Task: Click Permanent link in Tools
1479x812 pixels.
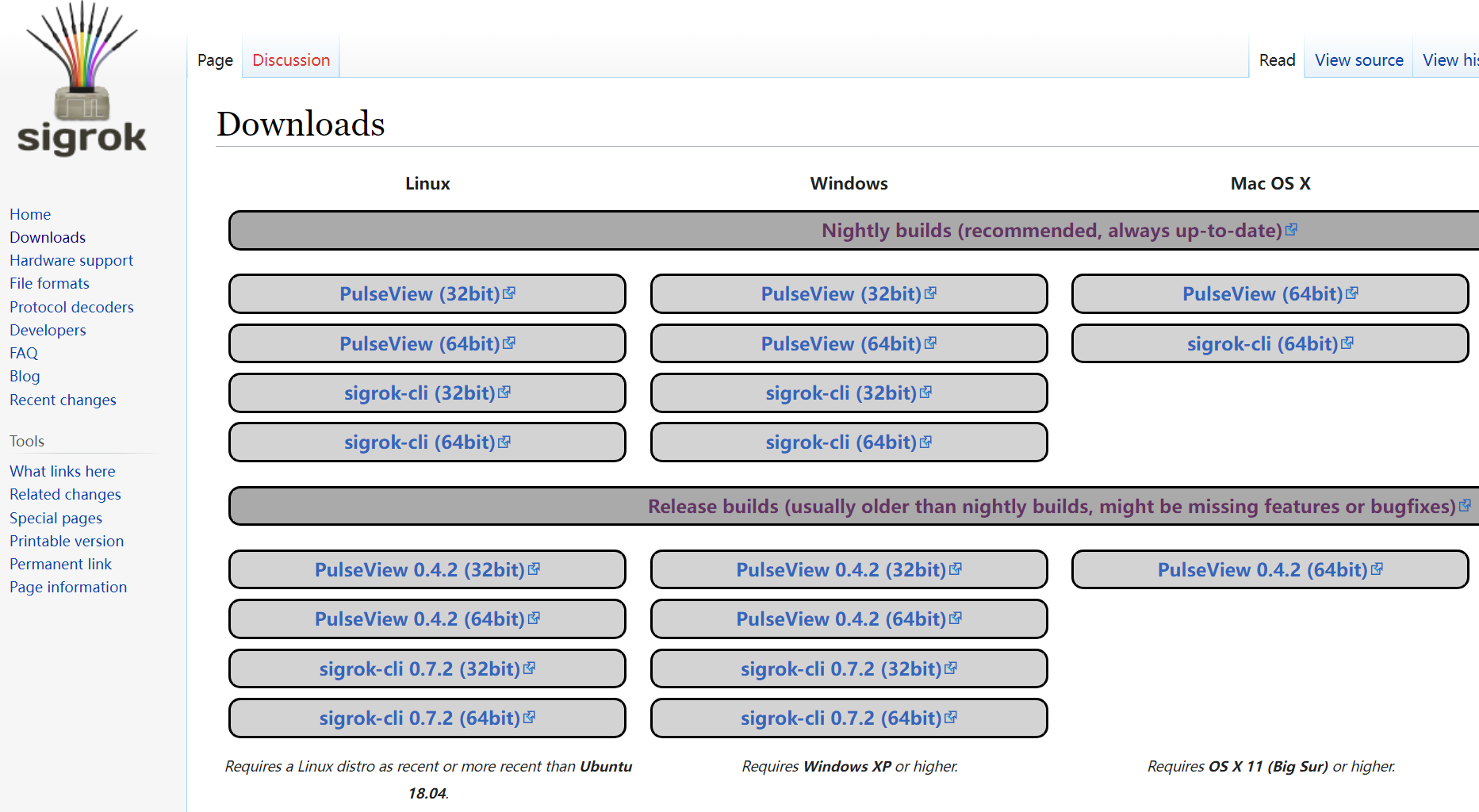Action: (60, 564)
